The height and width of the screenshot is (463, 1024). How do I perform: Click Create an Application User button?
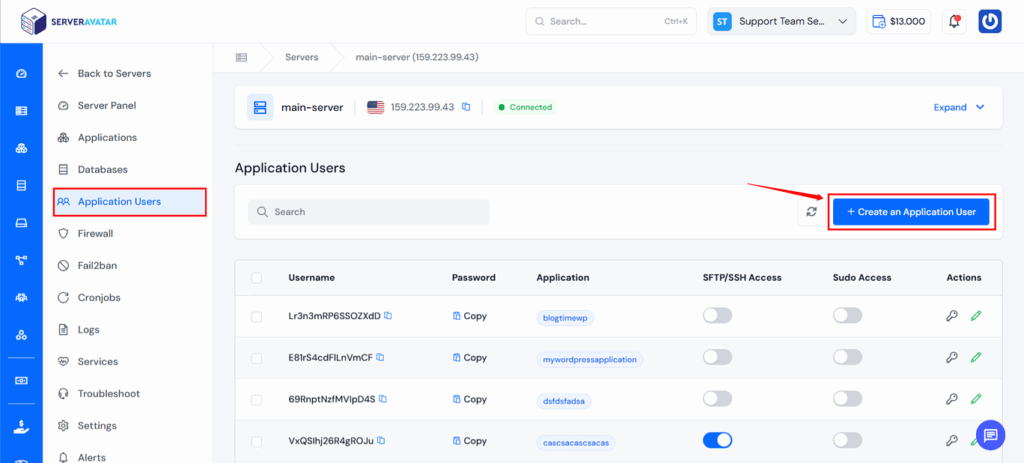pyautogui.click(x=911, y=212)
